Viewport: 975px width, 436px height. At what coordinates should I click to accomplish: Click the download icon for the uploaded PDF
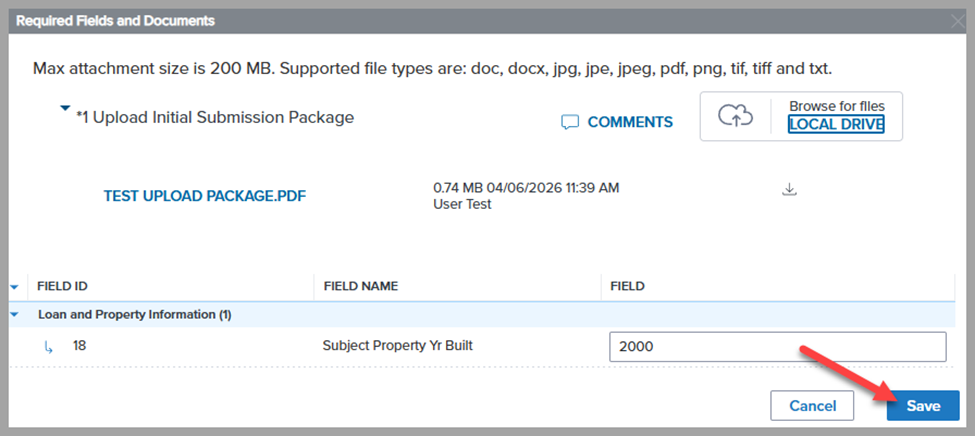tap(789, 190)
